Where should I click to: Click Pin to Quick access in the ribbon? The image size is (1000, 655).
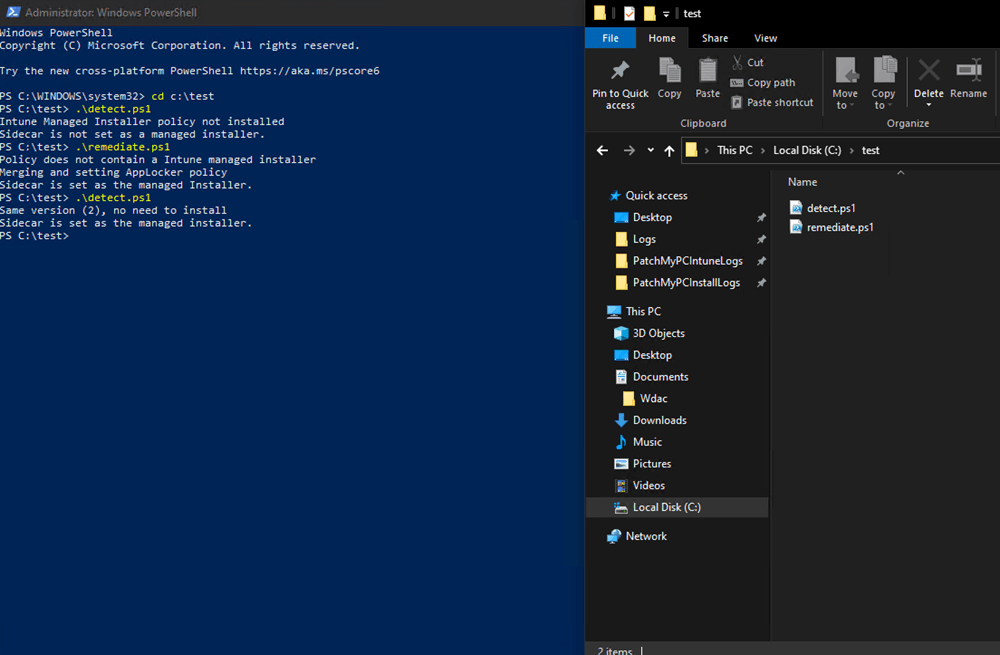tap(620, 84)
